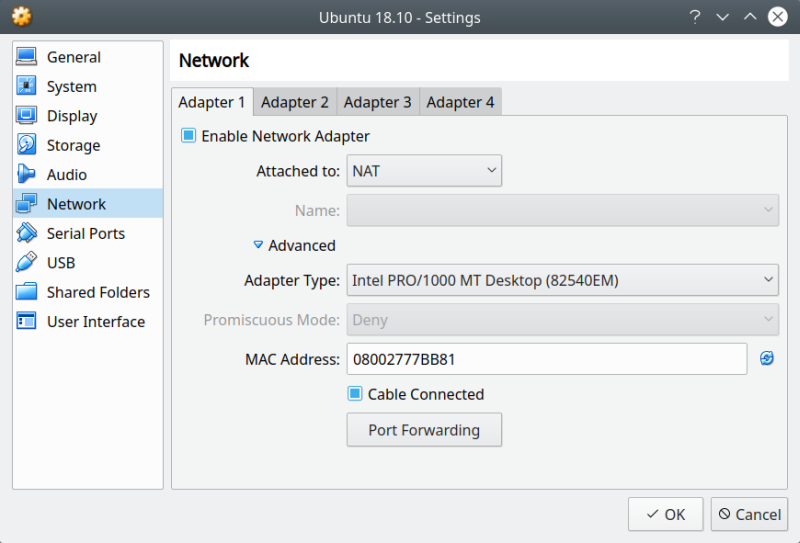The image size is (800, 543).
Task: Click the Shared Folders icon
Action: coord(27,292)
